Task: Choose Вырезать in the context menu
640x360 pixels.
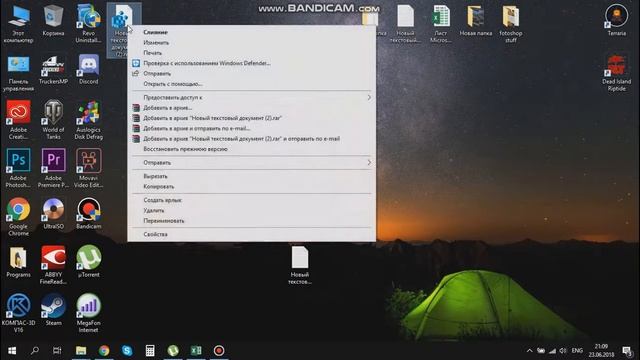Action: tap(251, 176)
